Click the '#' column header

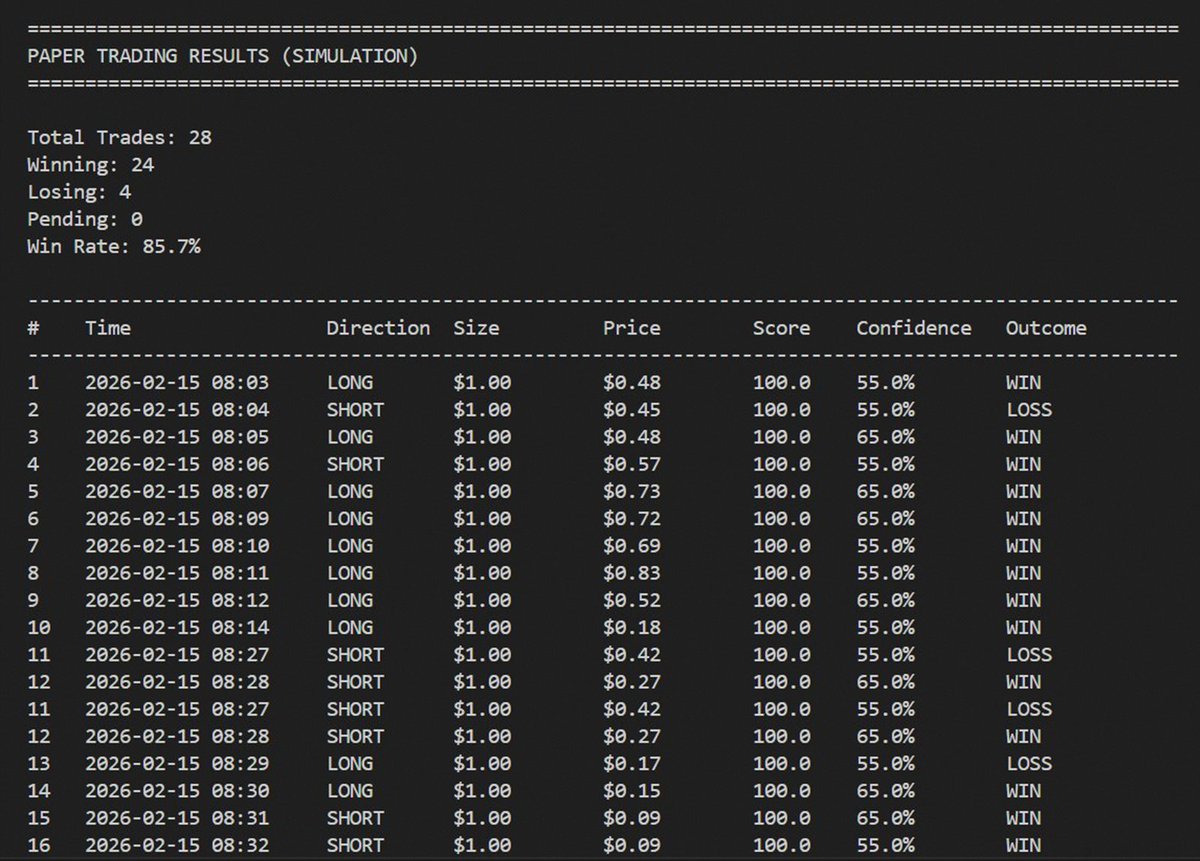coord(33,328)
